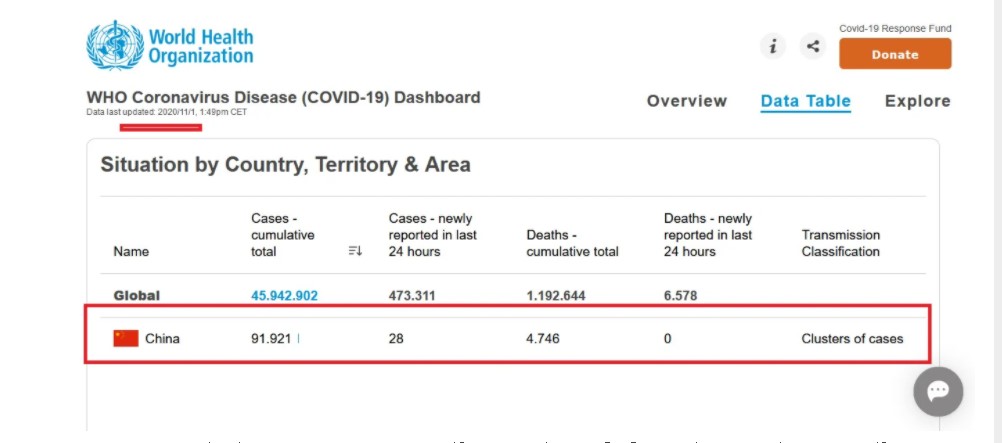Image resolution: width=1002 pixels, height=443 pixels.
Task: Click the share icon button
Action: coord(813,46)
